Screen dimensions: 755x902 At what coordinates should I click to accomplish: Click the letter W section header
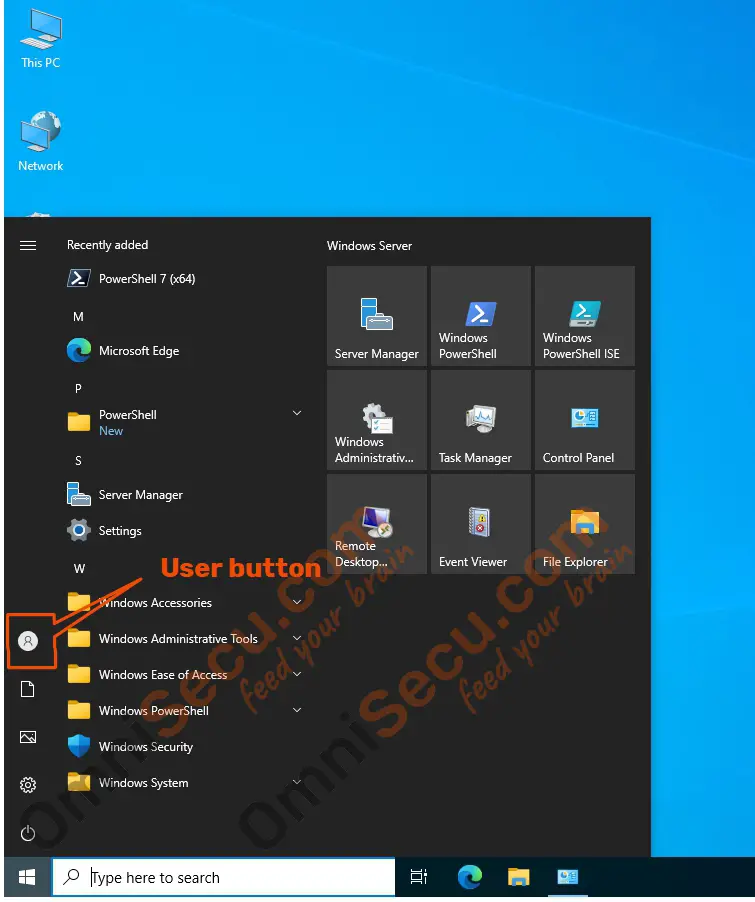point(79,569)
